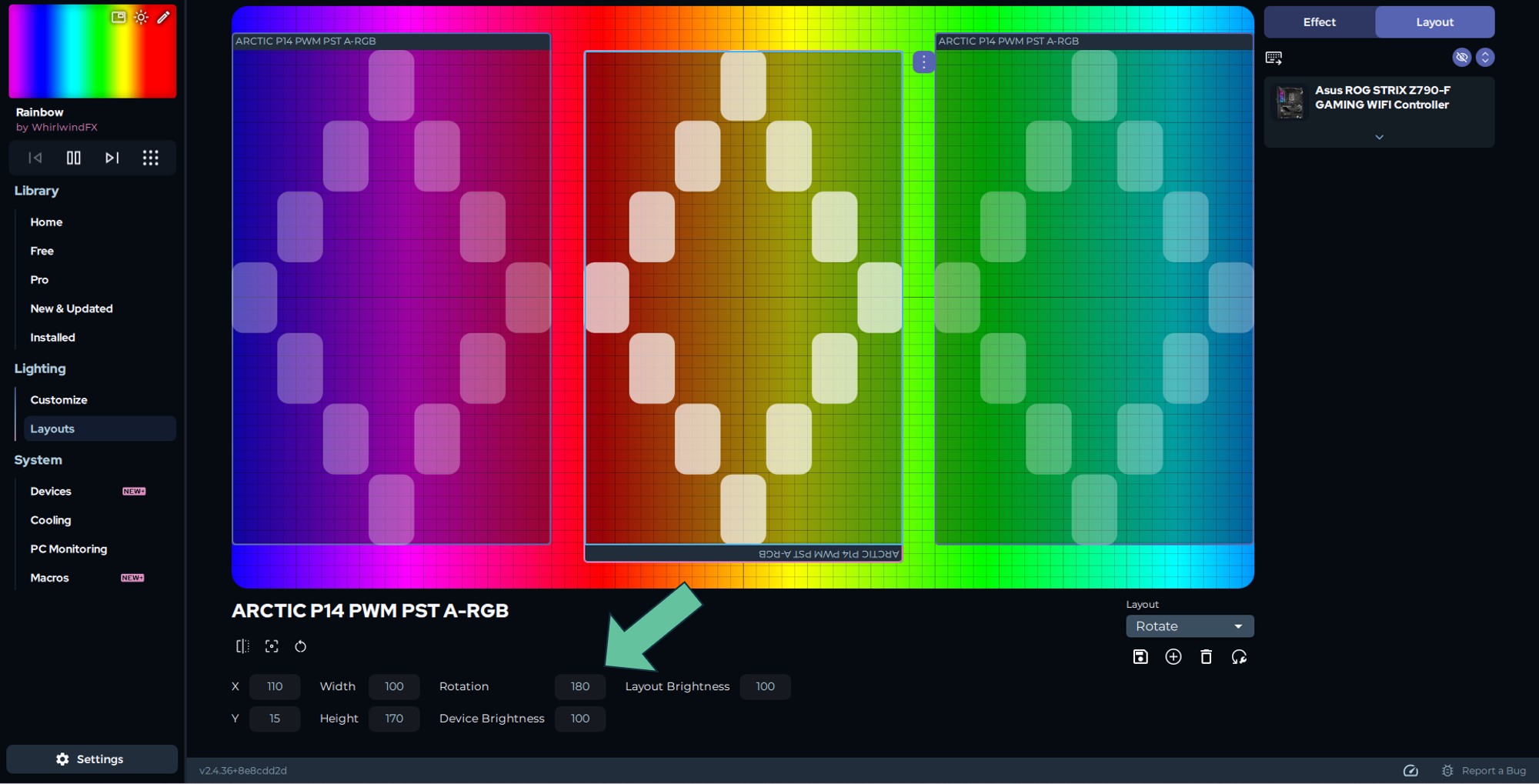The image size is (1539, 784).
Task: Open the effects grid icon in playback bar
Action: coord(151,158)
